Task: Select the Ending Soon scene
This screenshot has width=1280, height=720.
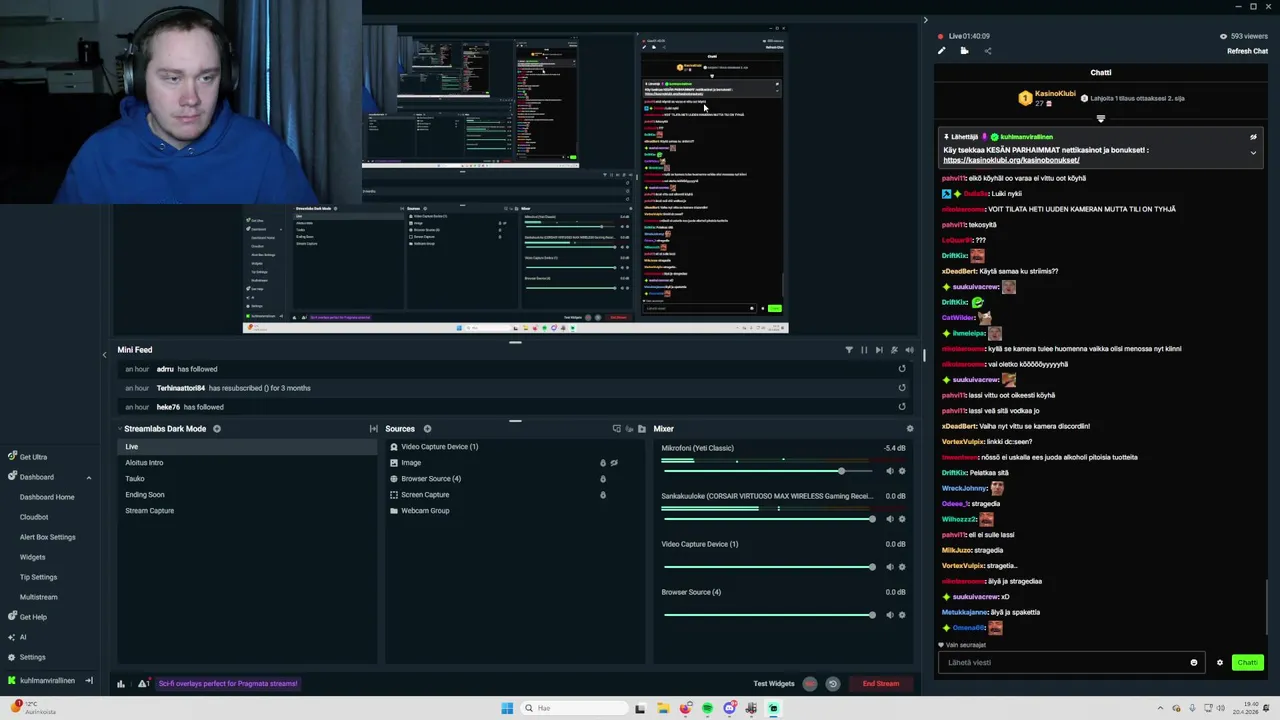Action: pyautogui.click(x=247, y=495)
